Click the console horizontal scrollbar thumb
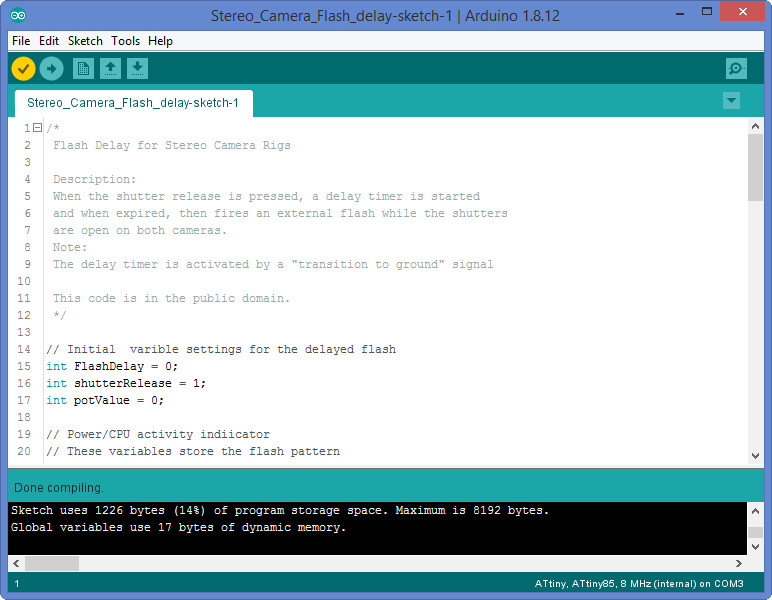The height and width of the screenshot is (600, 772). [51, 564]
